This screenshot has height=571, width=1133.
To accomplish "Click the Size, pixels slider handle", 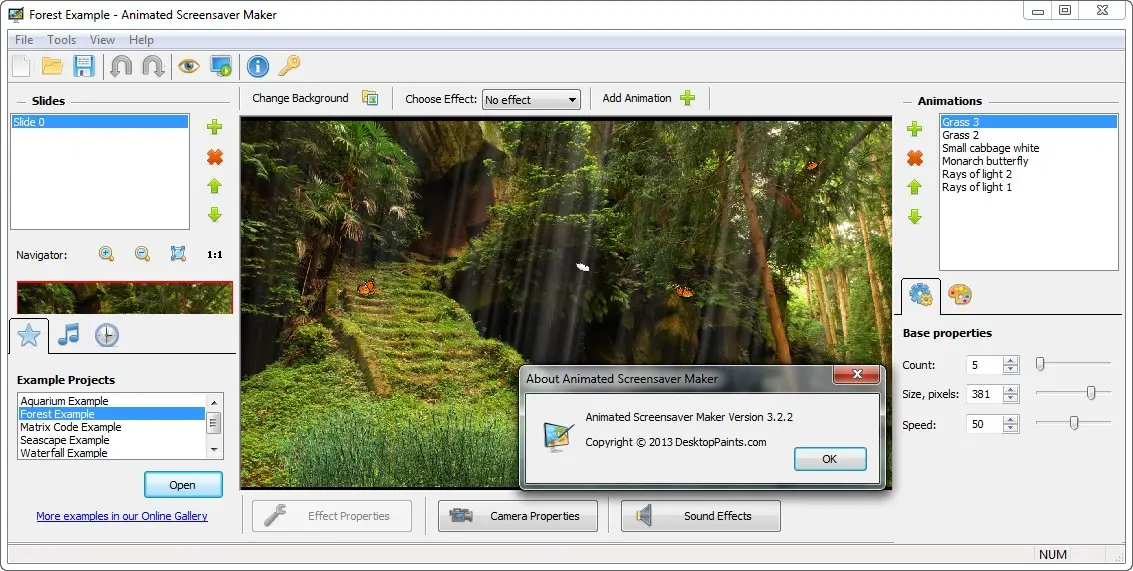I will 1091,392.
